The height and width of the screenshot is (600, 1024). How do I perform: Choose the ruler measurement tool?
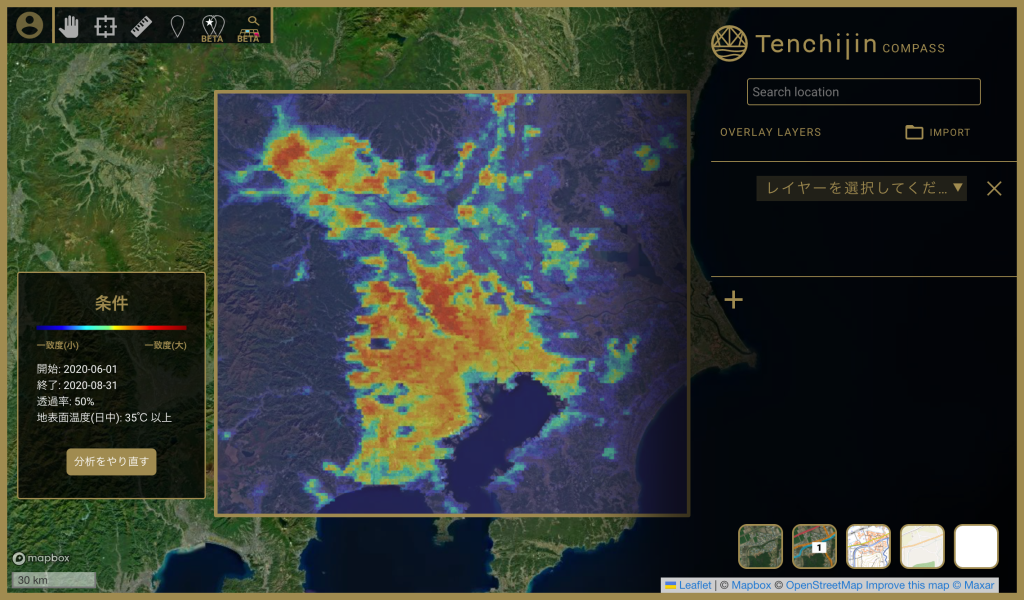pos(141,26)
